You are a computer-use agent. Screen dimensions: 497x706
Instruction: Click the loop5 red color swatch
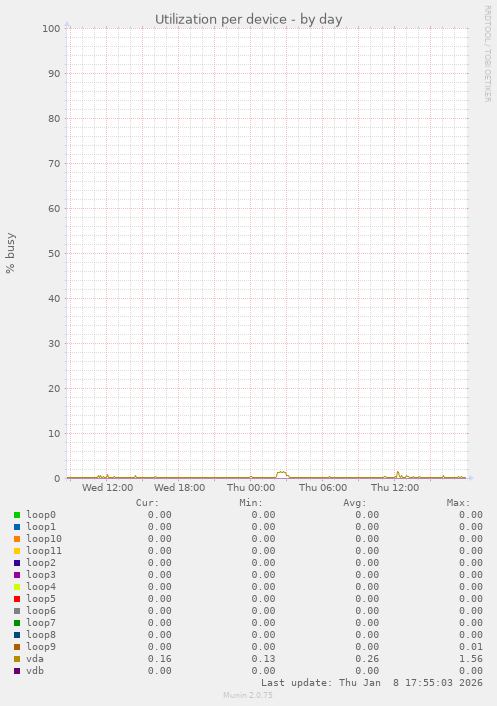coord(17,599)
